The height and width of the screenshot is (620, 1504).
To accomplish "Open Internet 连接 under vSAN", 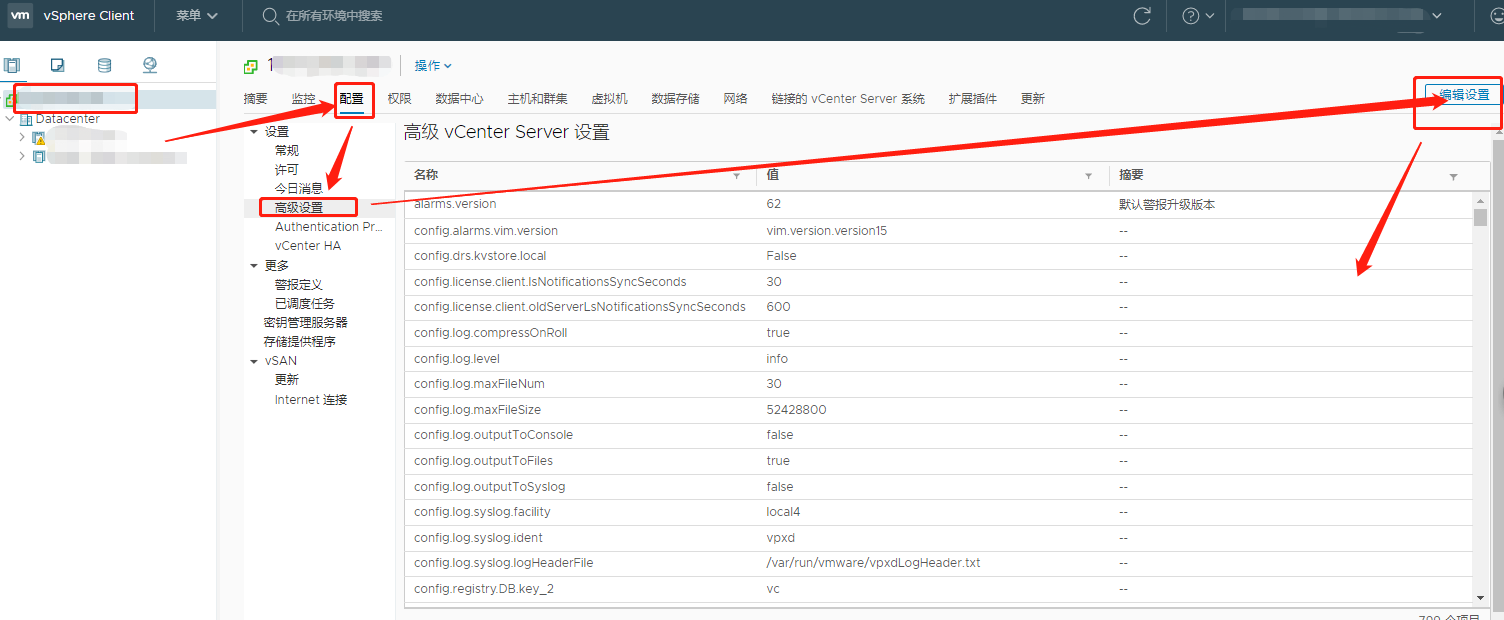I will 311,400.
